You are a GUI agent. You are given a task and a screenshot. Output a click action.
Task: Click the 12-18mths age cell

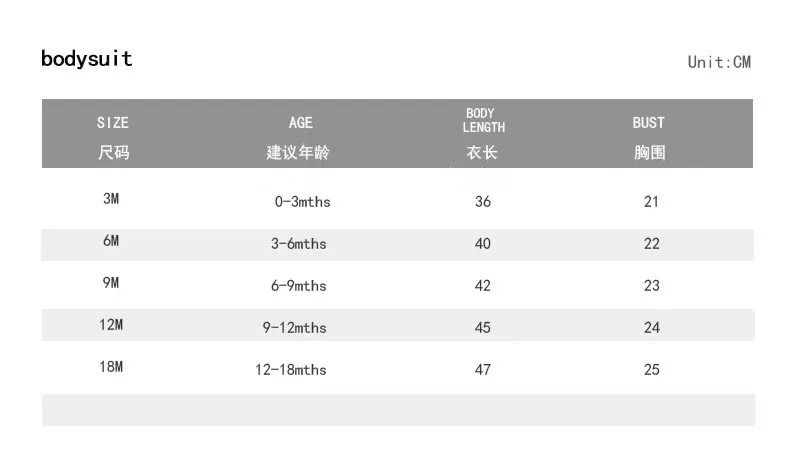291,369
